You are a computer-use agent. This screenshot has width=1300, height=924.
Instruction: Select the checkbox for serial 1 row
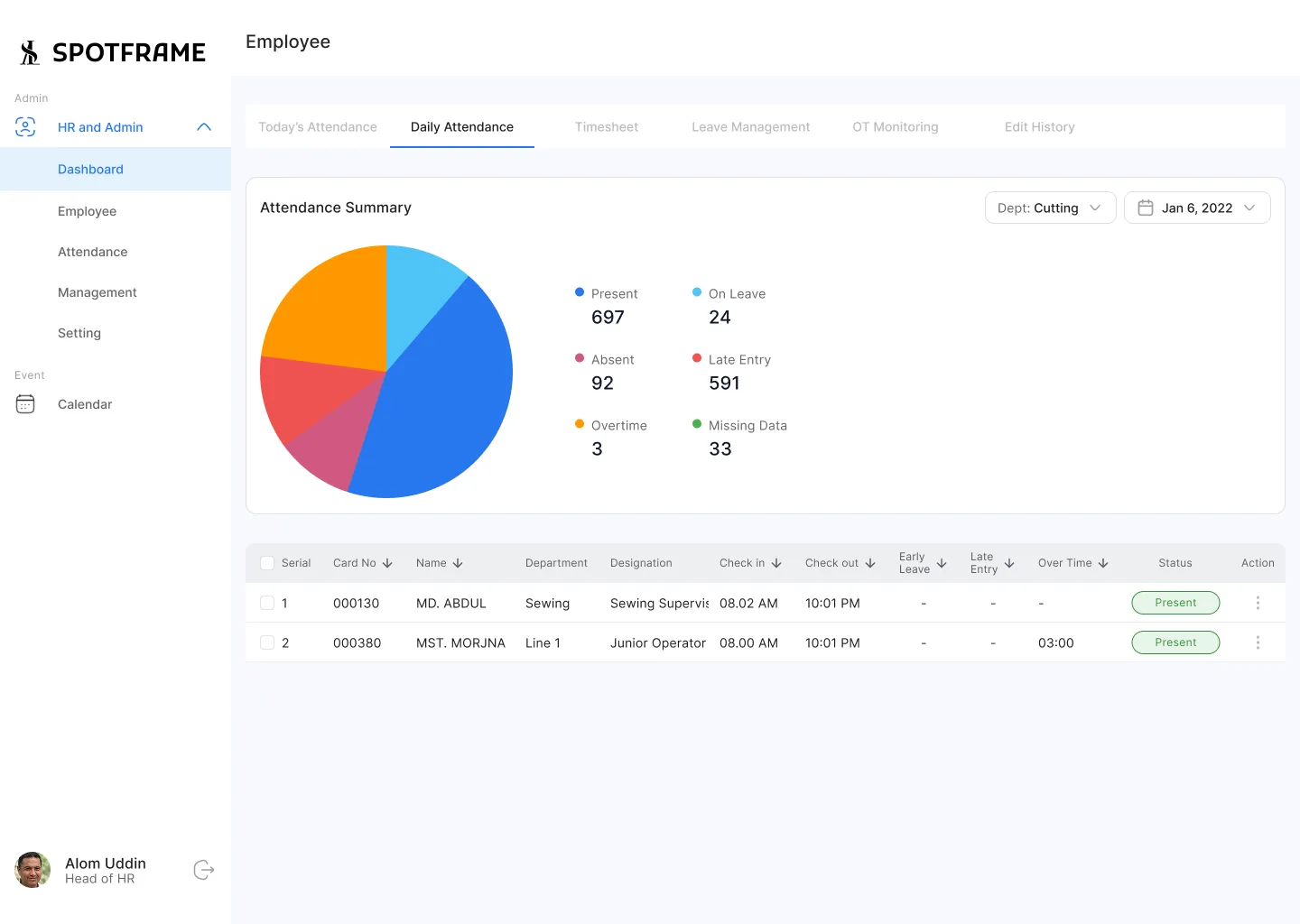[267, 603]
